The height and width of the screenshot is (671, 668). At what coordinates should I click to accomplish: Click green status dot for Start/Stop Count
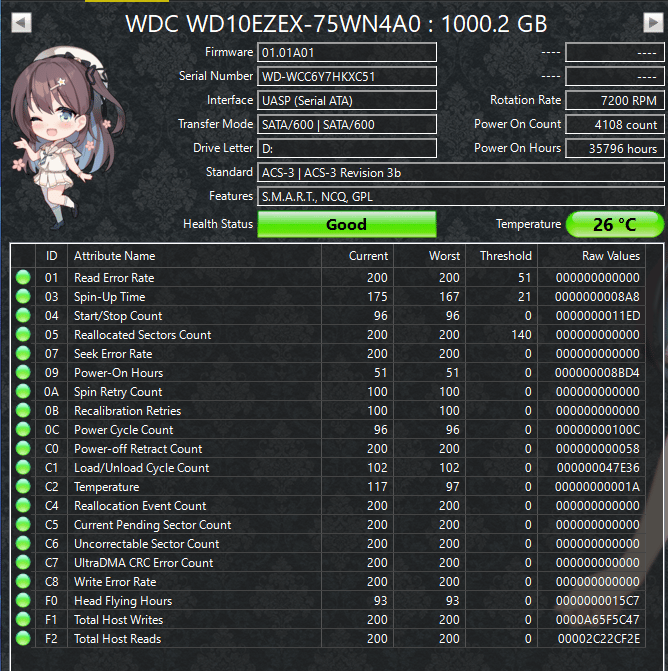(23, 315)
